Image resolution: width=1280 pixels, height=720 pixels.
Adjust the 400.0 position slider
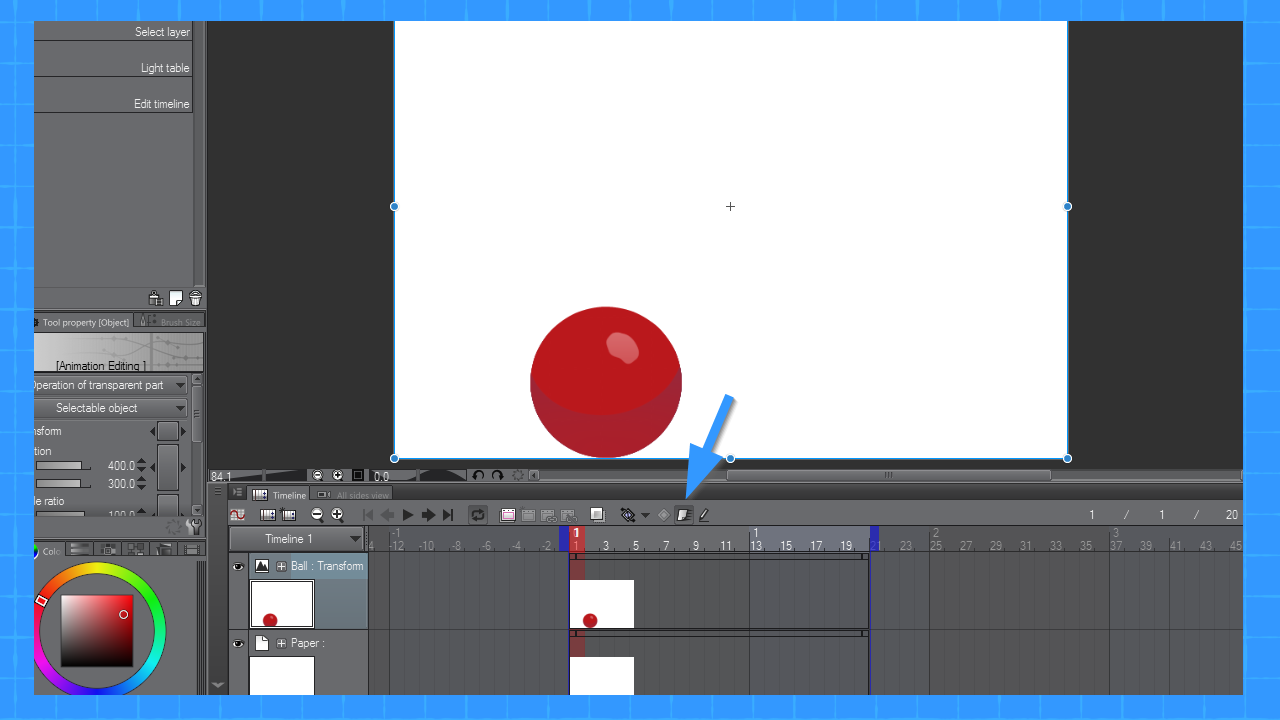pyautogui.click(x=63, y=466)
